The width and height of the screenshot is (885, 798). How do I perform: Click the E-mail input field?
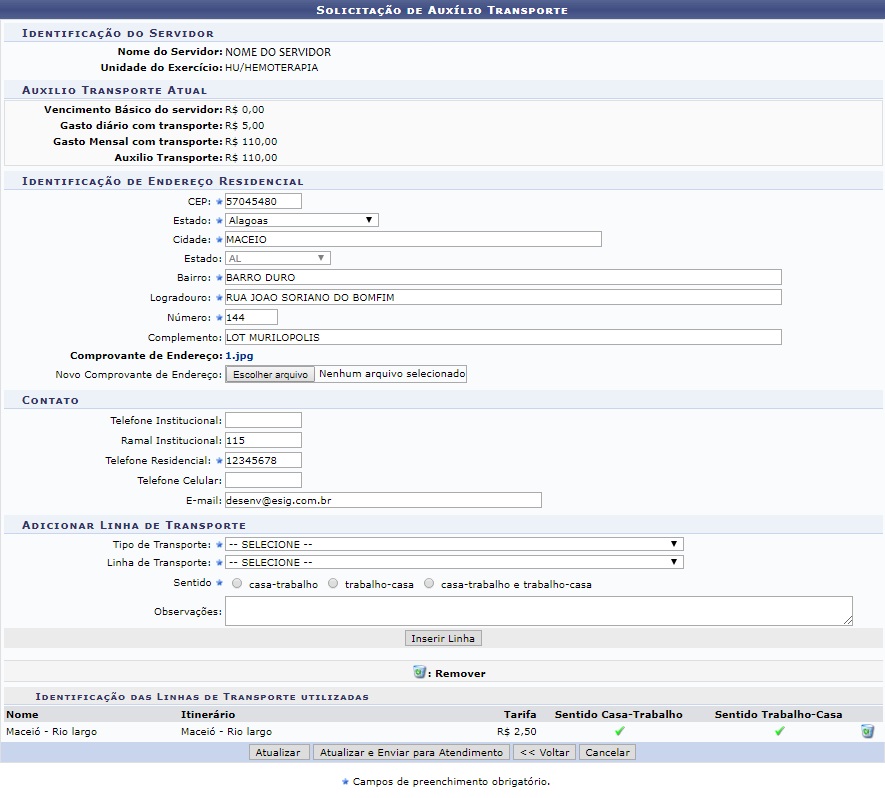pos(382,500)
